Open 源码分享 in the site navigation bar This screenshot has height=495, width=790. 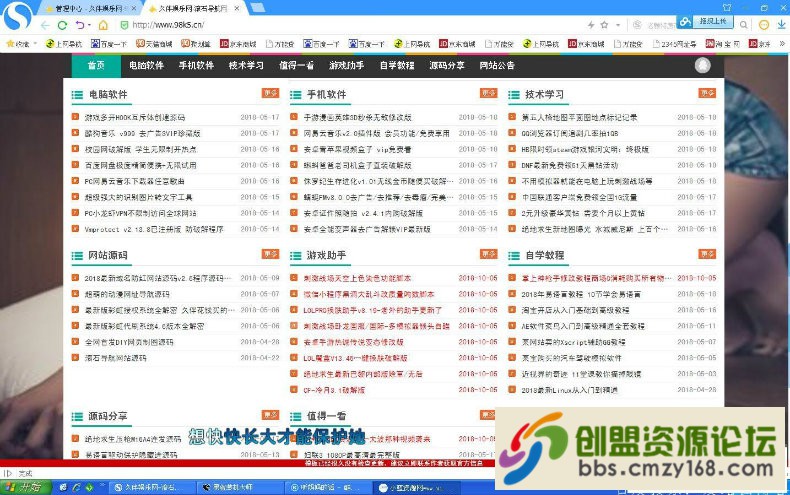click(447, 66)
